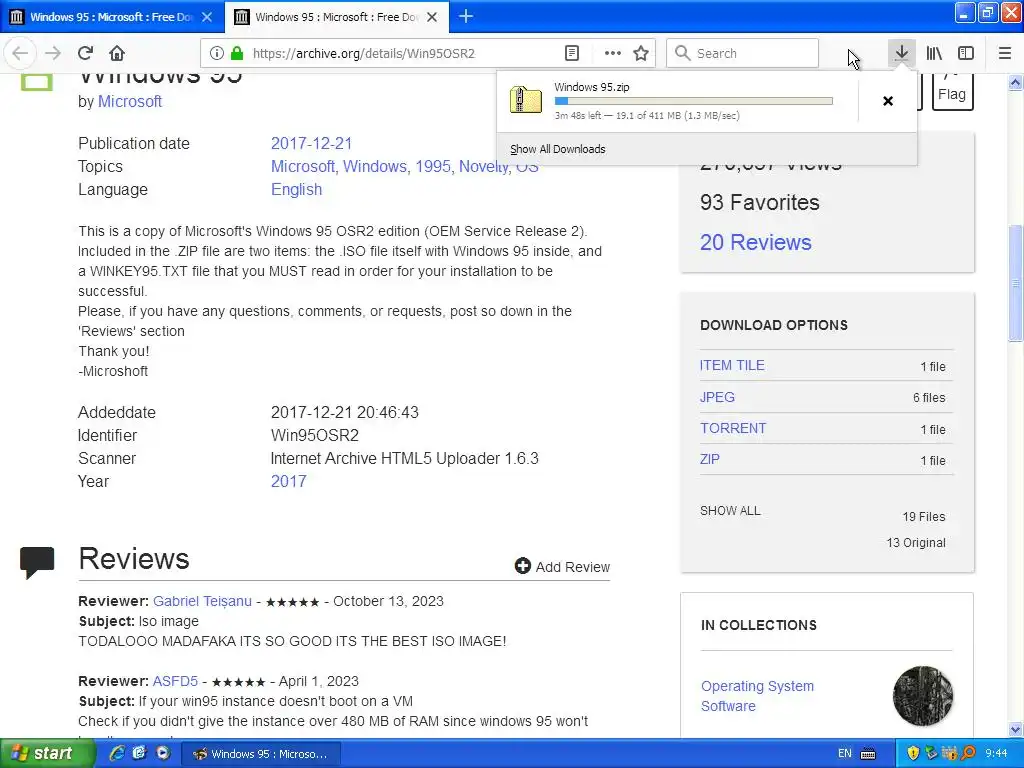The height and width of the screenshot is (768, 1024).
Task: Click the 13 Original files text
Action: click(x=916, y=543)
